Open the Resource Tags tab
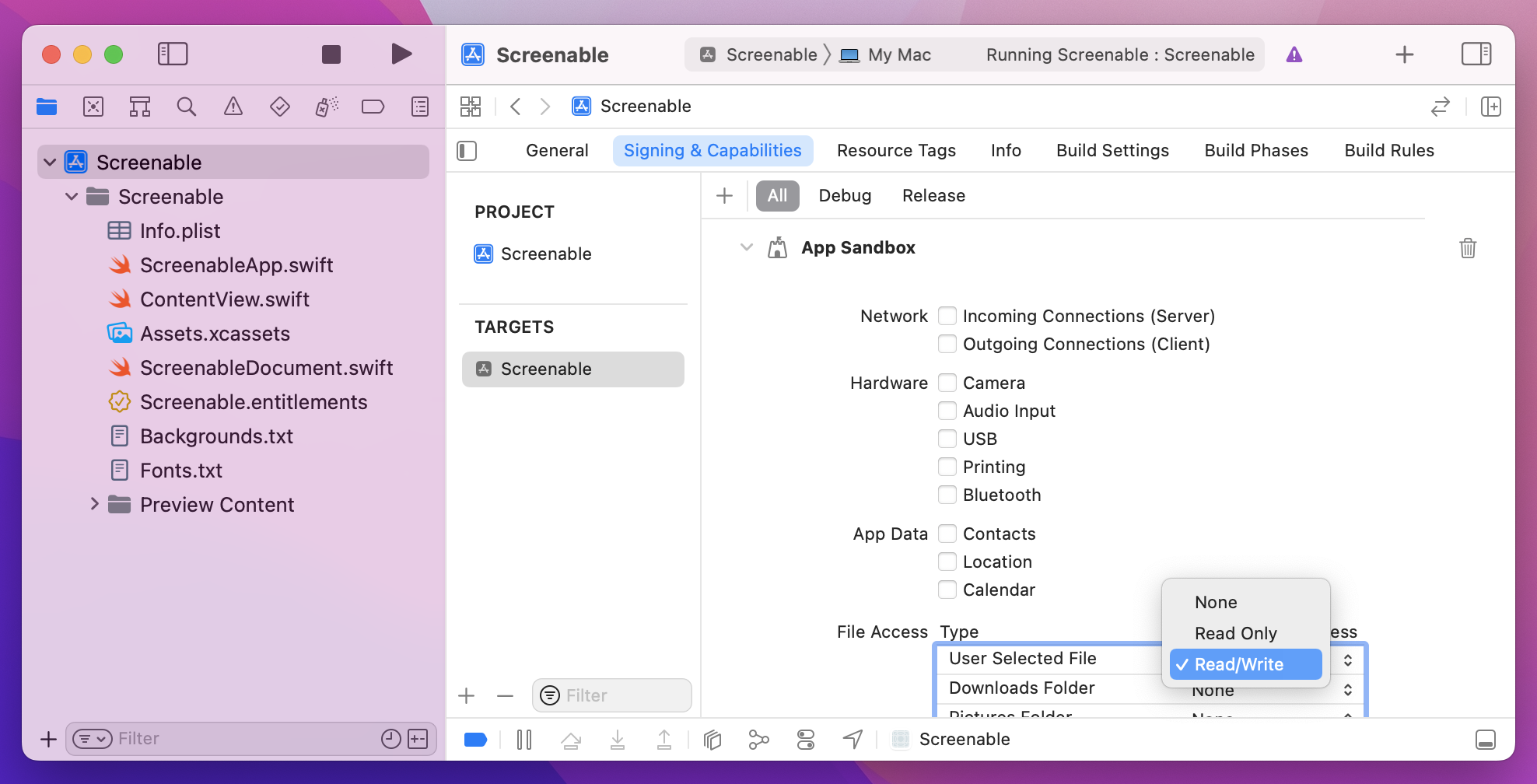Image resolution: width=1537 pixels, height=784 pixels. [896, 150]
